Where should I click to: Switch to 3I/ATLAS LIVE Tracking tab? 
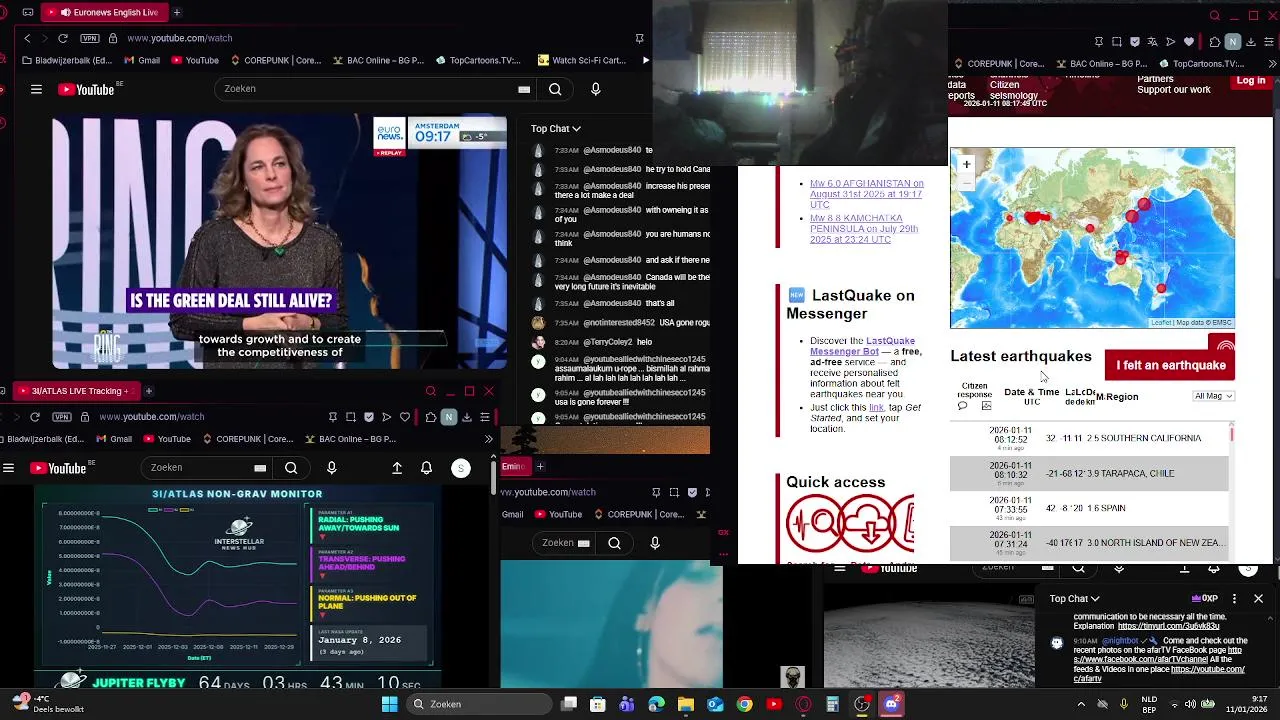75,391
